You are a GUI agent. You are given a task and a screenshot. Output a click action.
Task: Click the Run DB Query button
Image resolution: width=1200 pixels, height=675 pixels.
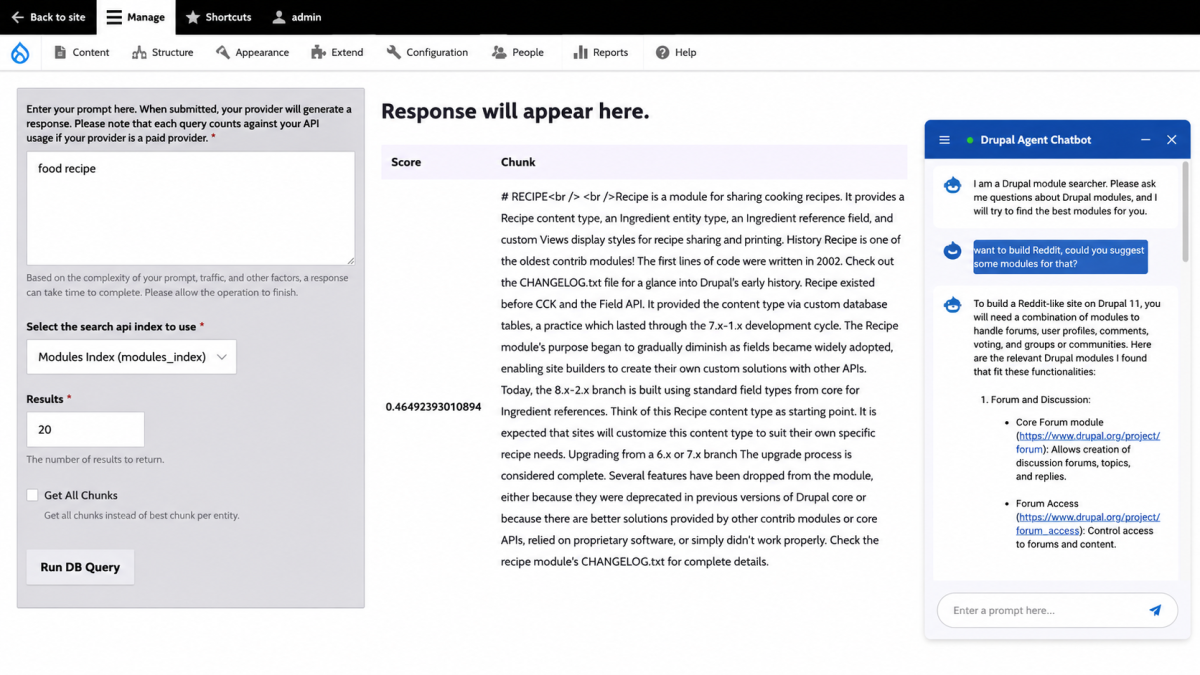(x=80, y=567)
